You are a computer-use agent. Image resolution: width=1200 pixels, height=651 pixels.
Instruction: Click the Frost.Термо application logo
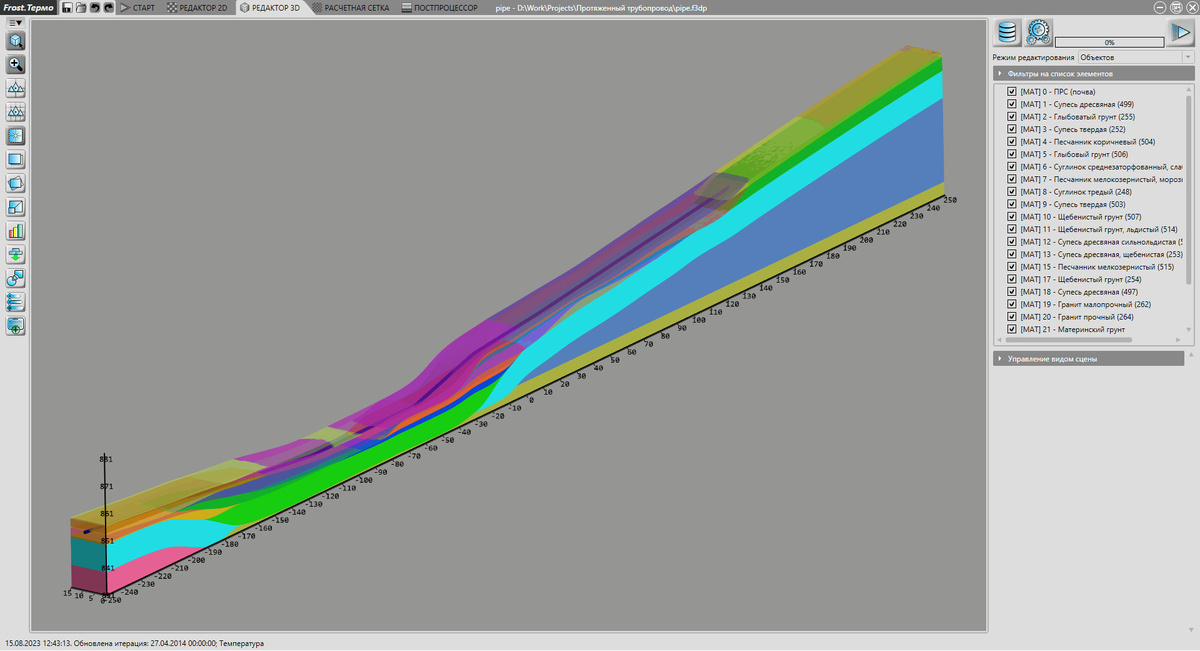28,7
